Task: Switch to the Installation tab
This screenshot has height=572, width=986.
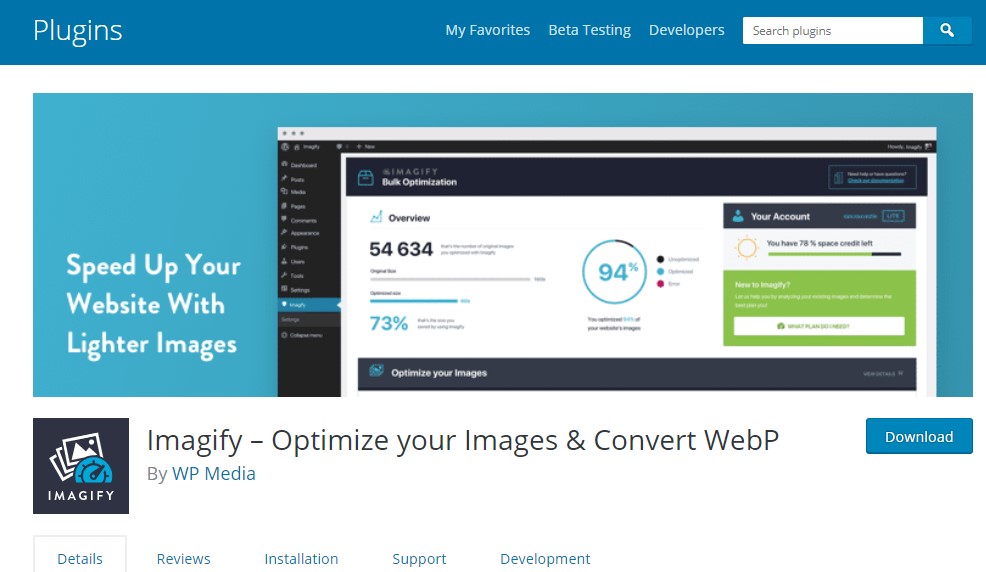Action: [301, 558]
